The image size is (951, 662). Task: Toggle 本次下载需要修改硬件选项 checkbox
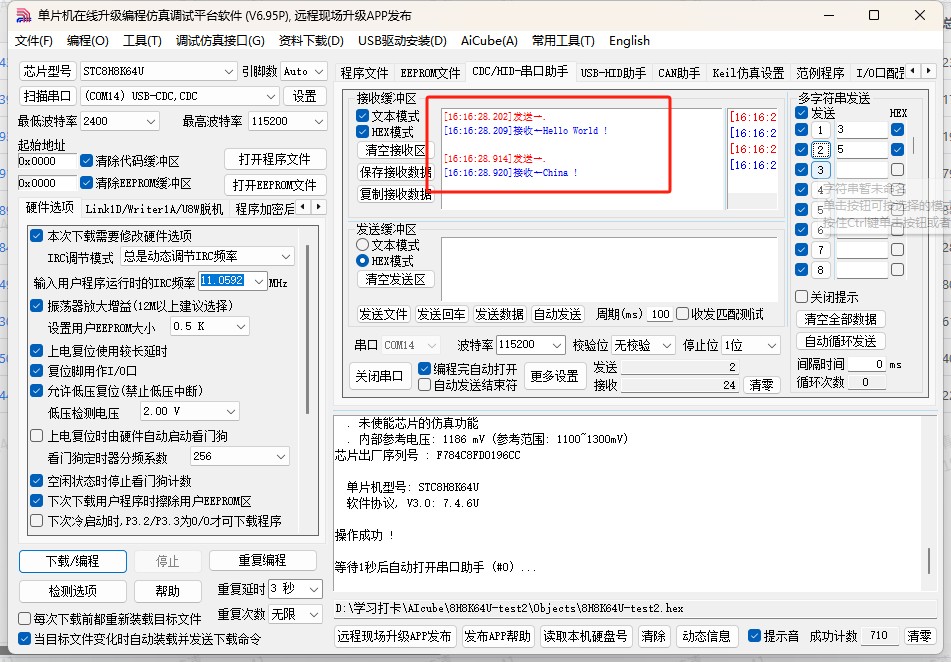point(36,235)
